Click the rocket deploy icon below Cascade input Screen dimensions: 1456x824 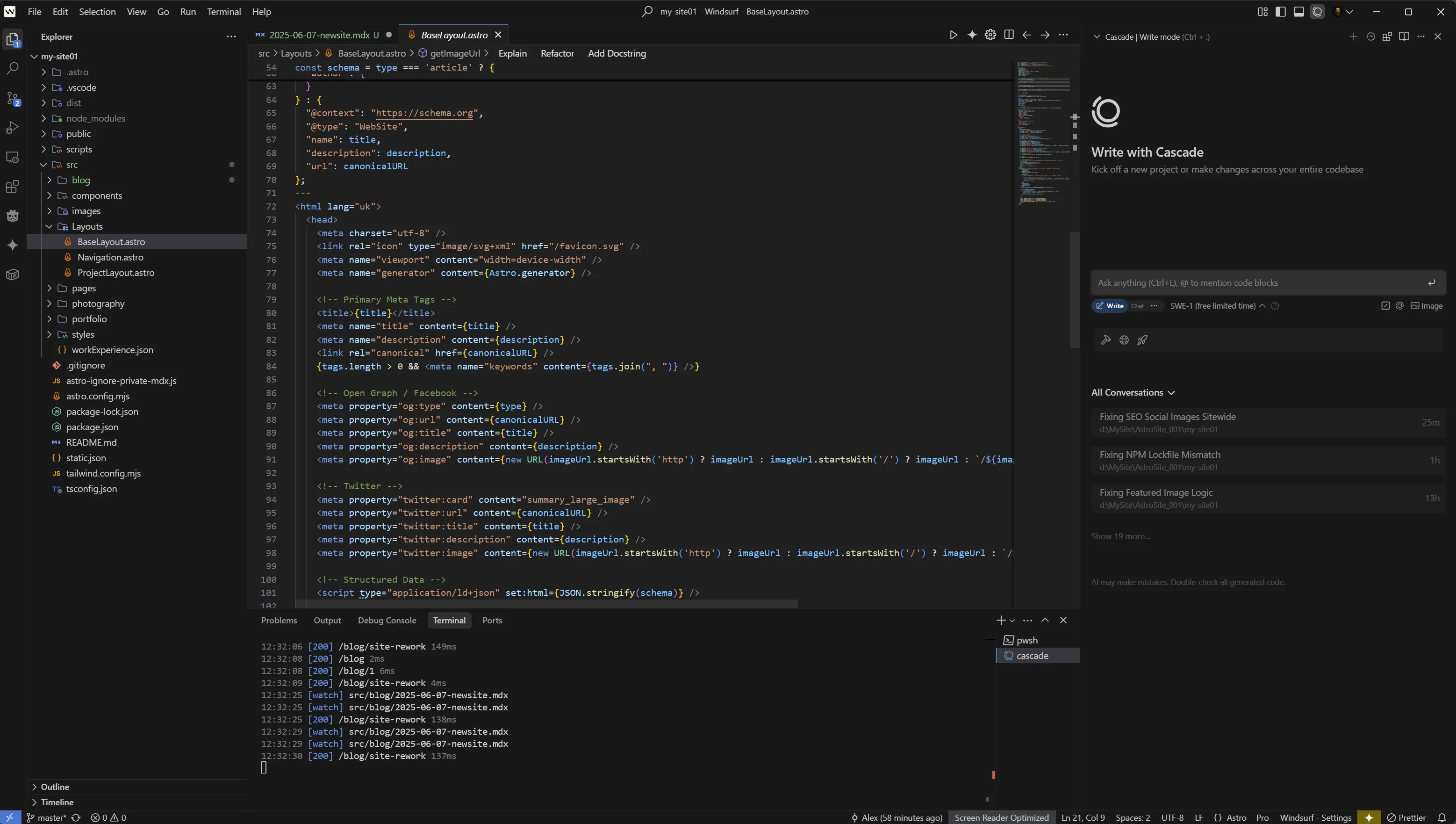point(1143,340)
